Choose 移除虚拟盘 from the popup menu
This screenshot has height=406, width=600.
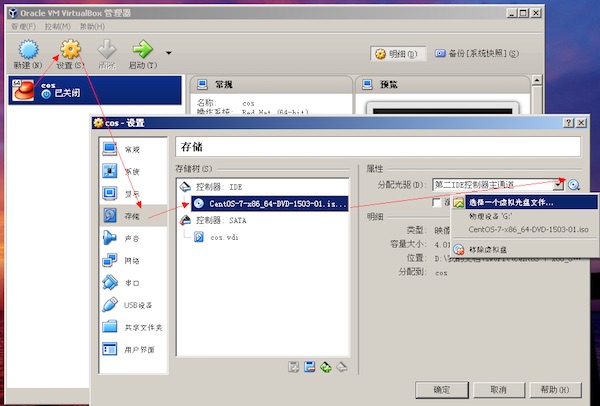tap(525, 250)
